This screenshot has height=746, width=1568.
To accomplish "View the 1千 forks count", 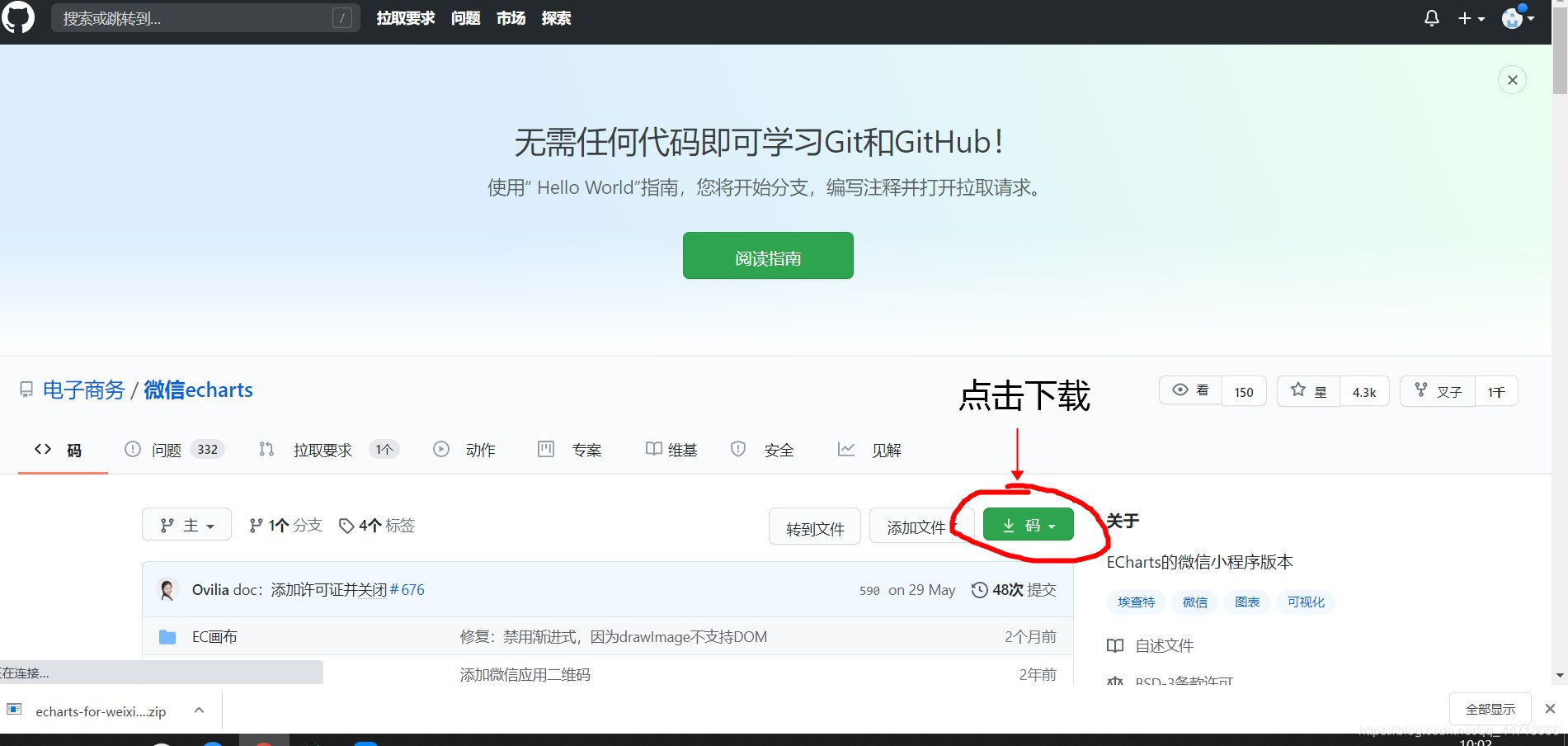I will pyautogui.click(x=1496, y=391).
